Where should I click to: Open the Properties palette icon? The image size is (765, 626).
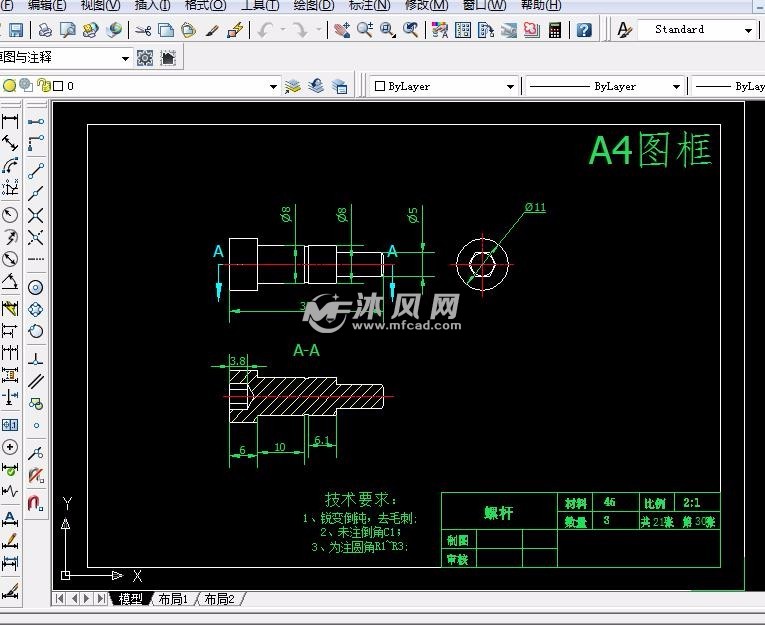[x=440, y=30]
